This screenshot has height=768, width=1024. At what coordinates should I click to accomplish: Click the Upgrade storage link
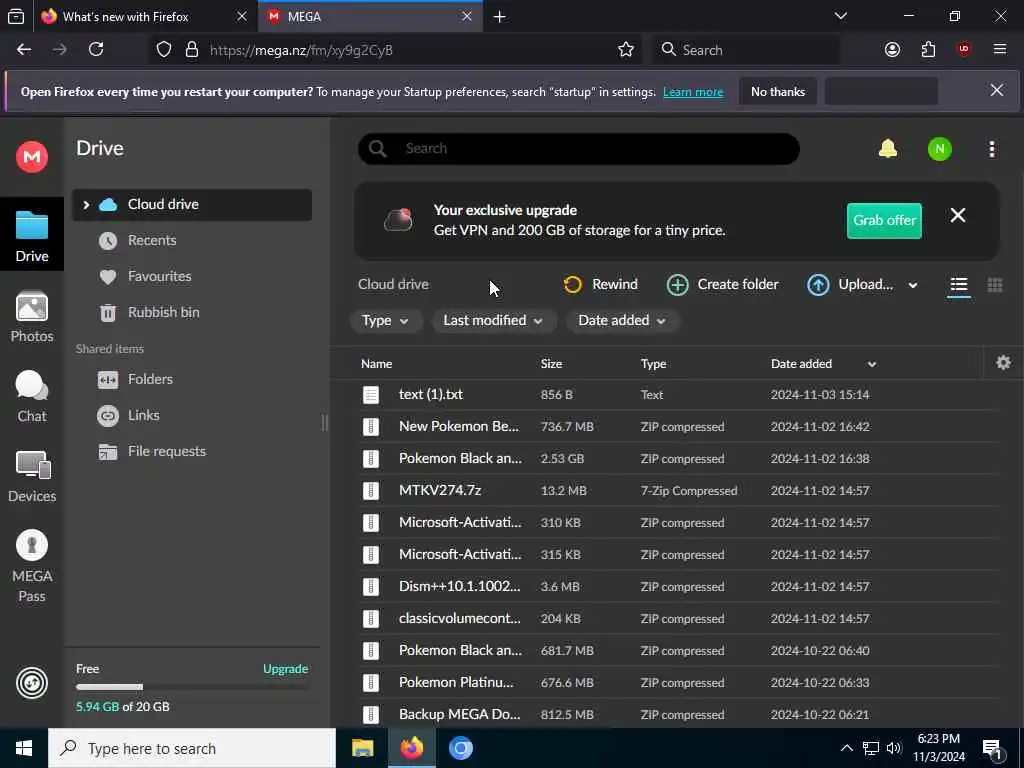[x=285, y=669]
